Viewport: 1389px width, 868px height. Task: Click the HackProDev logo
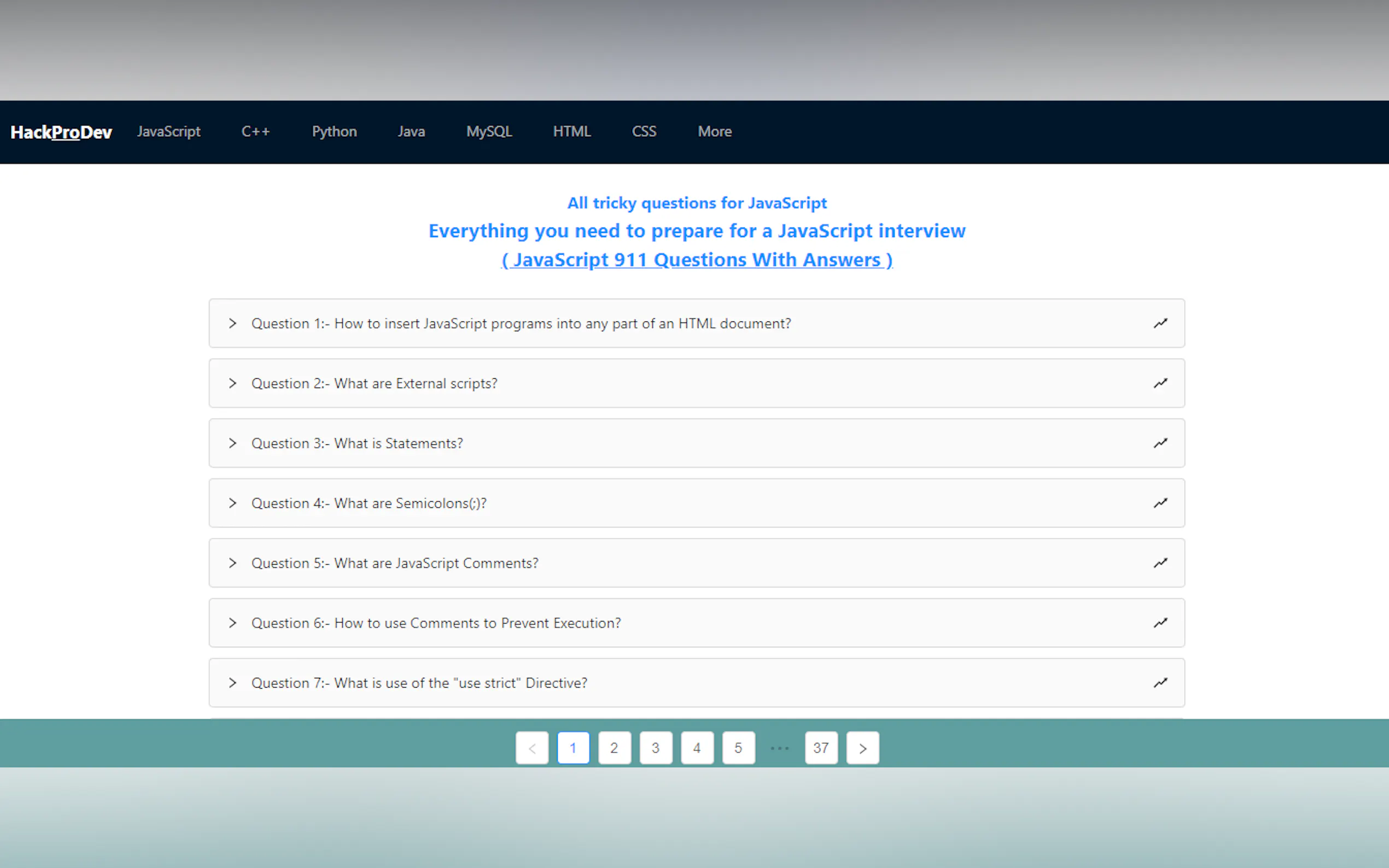(61, 132)
